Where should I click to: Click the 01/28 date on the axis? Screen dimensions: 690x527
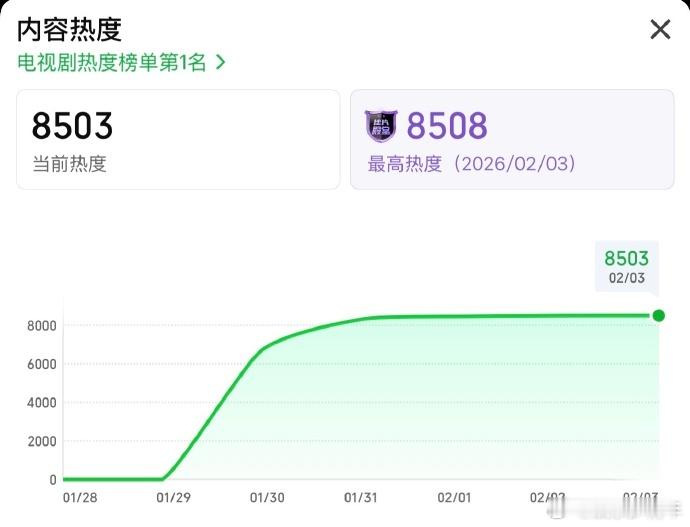pyautogui.click(x=80, y=498)
